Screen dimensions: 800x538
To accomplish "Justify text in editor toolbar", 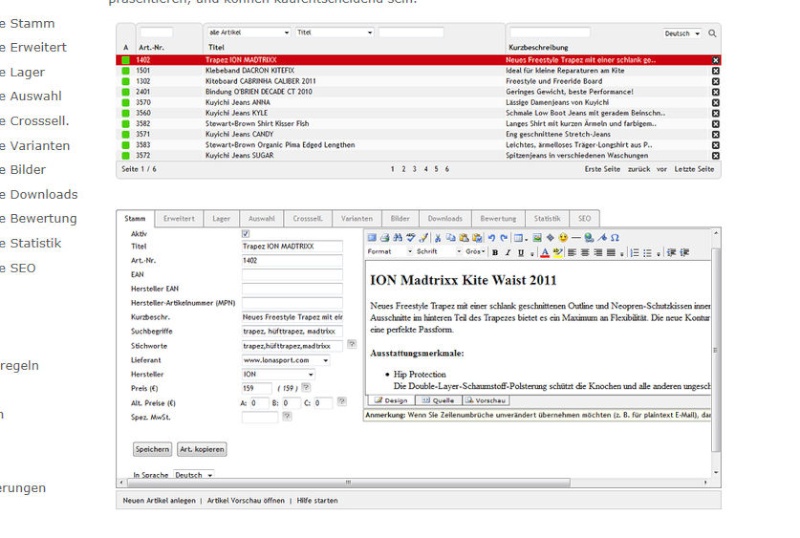I will tap(611, 252).
